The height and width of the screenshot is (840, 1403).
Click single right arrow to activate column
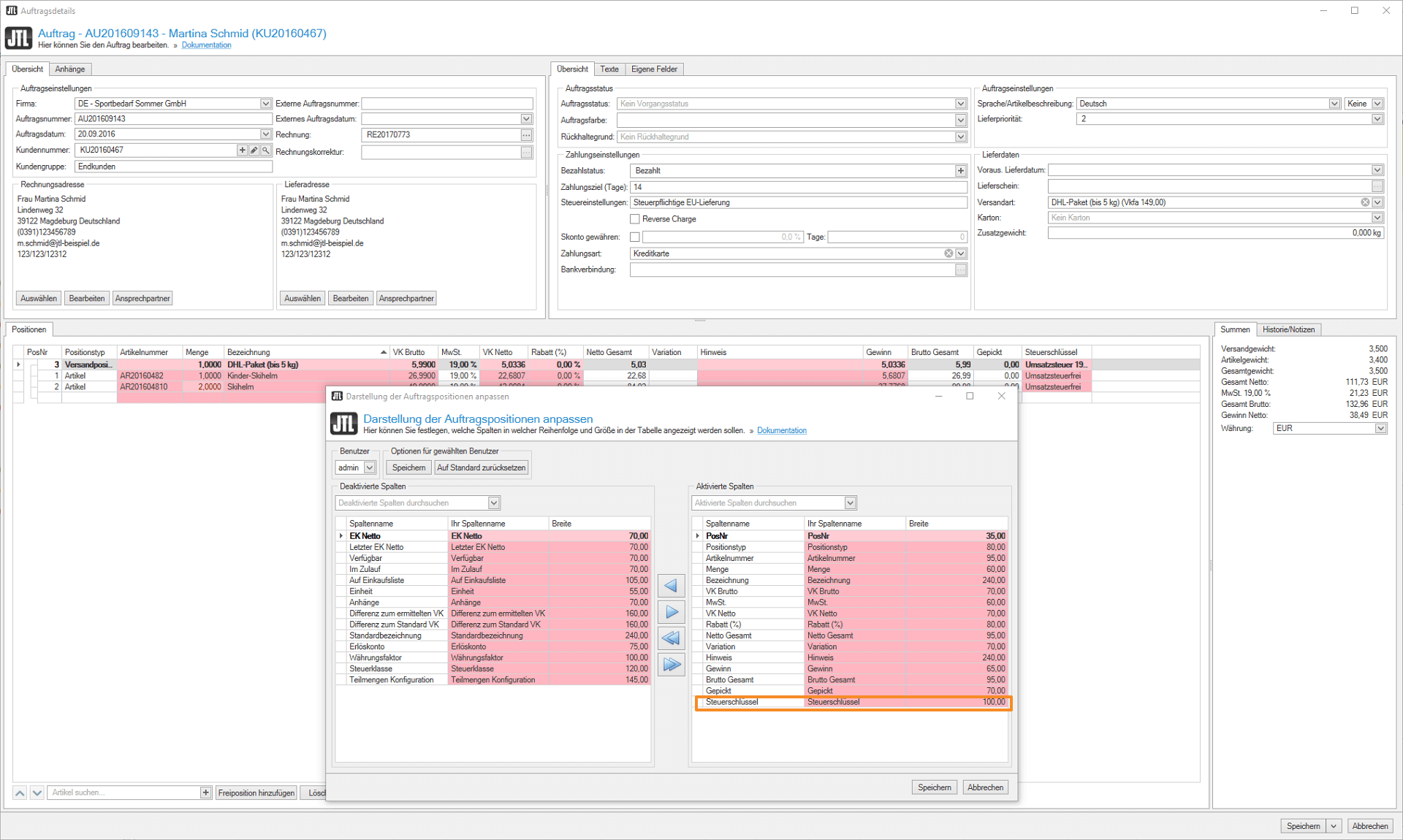[x=671, y=612]
